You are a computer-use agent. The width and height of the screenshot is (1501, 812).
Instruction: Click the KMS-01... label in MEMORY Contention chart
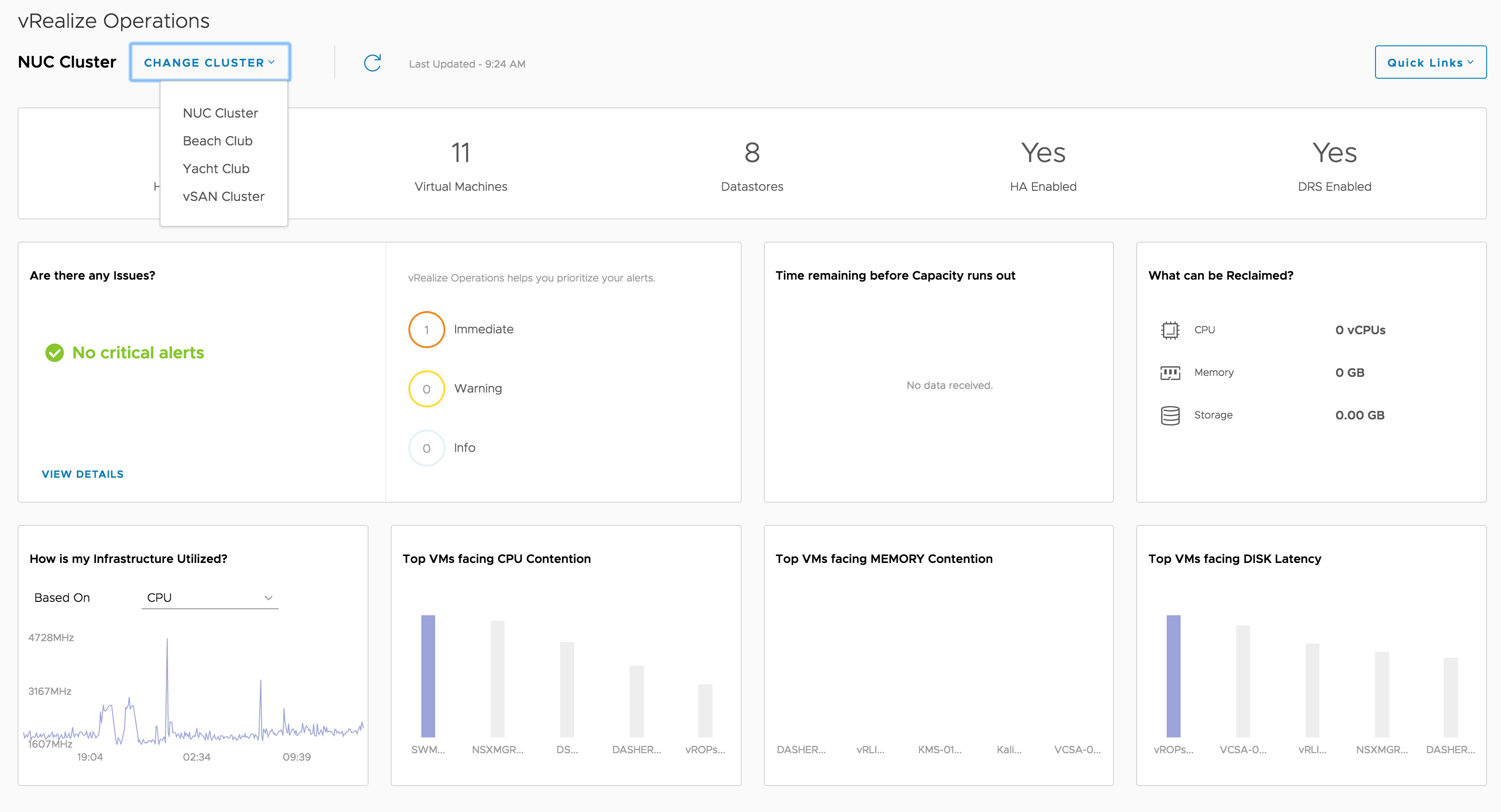click(940, 750)
